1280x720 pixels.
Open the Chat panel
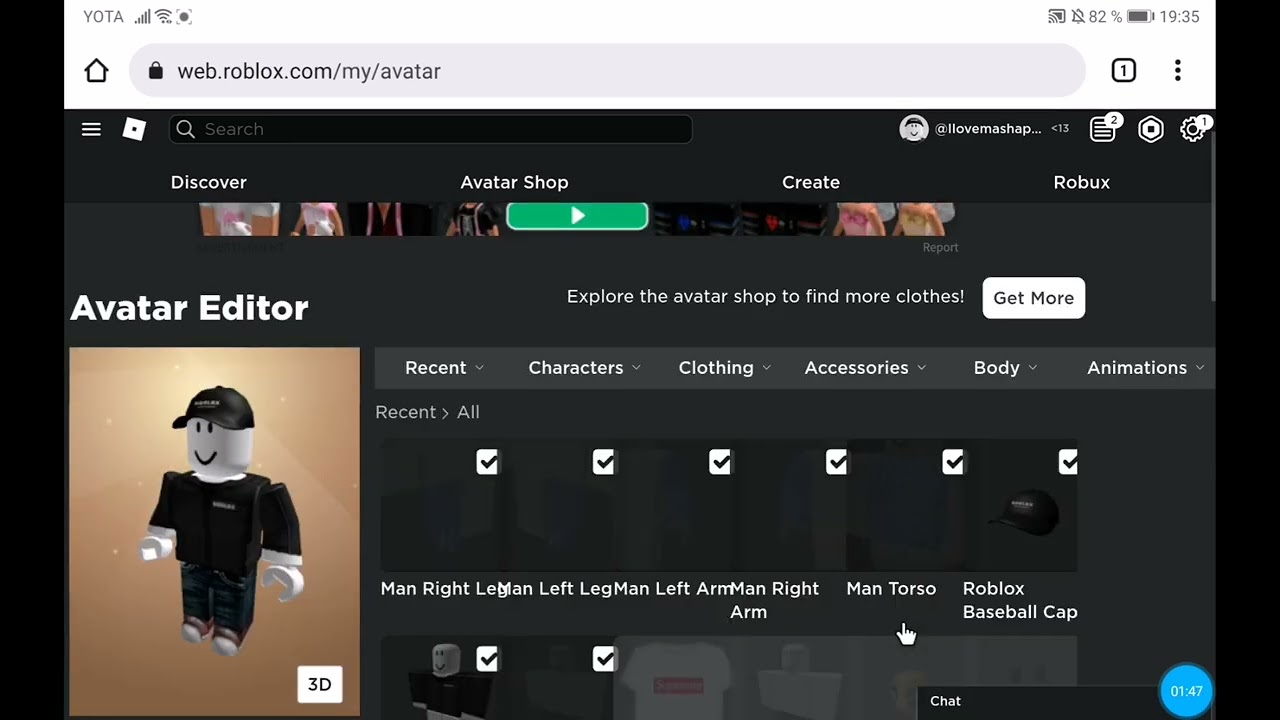tap(1037, 701)
